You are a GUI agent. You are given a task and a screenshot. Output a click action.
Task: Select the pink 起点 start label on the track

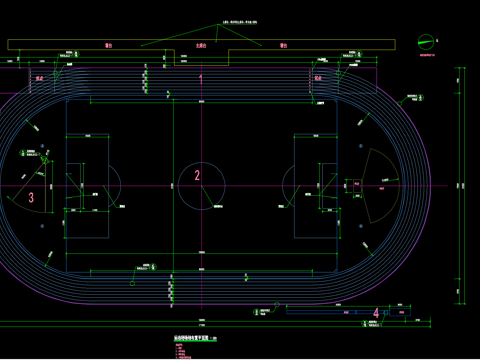318,78
